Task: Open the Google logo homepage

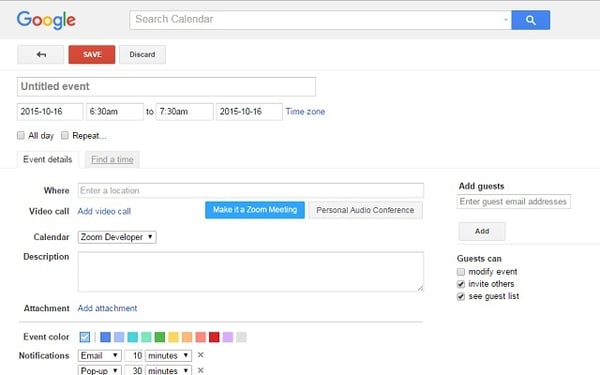Action: (46, 20)
